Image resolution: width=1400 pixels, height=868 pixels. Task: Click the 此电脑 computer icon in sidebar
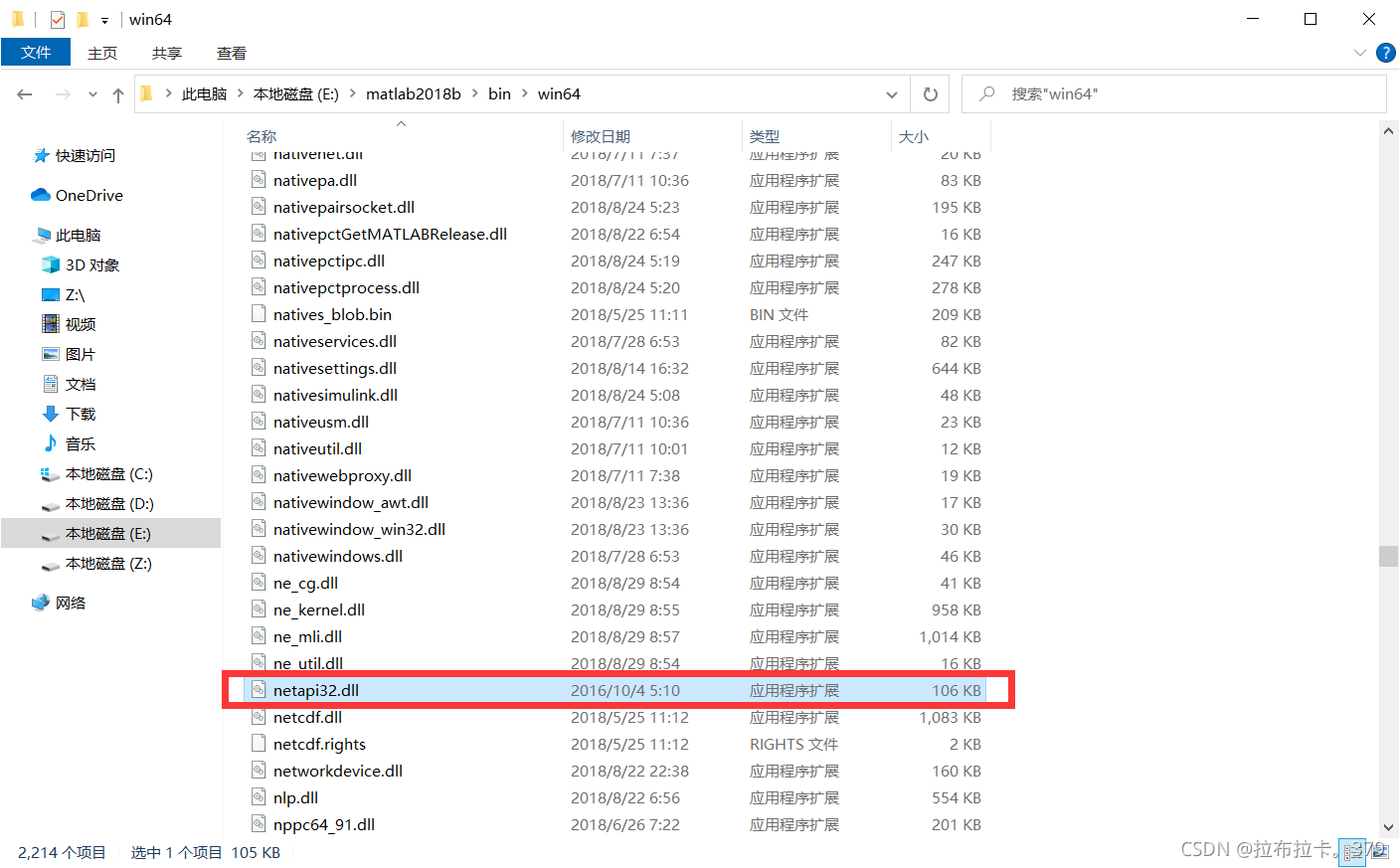point(41,235)
